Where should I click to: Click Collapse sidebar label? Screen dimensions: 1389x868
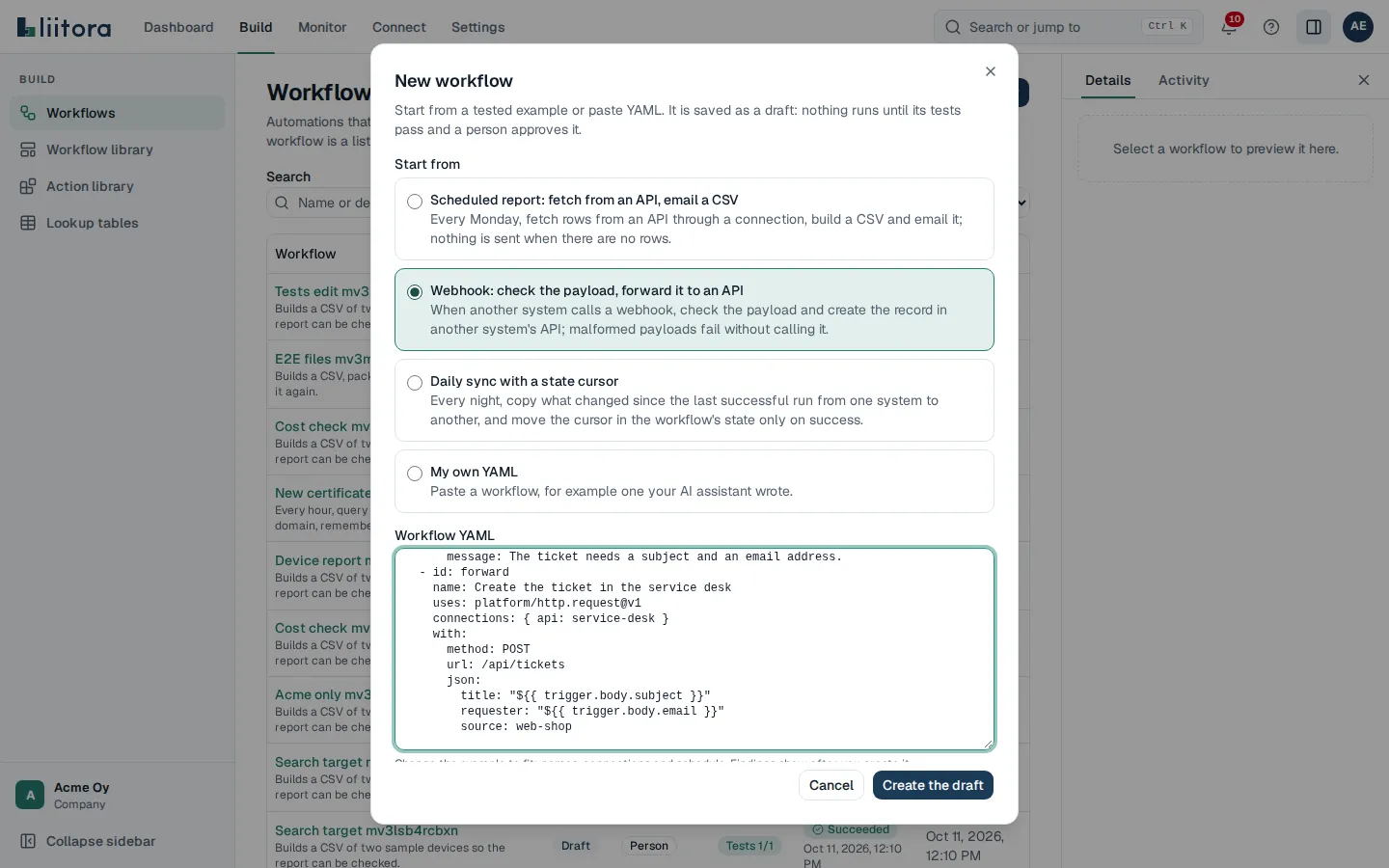pyautogui.click(x=100, y=841)
